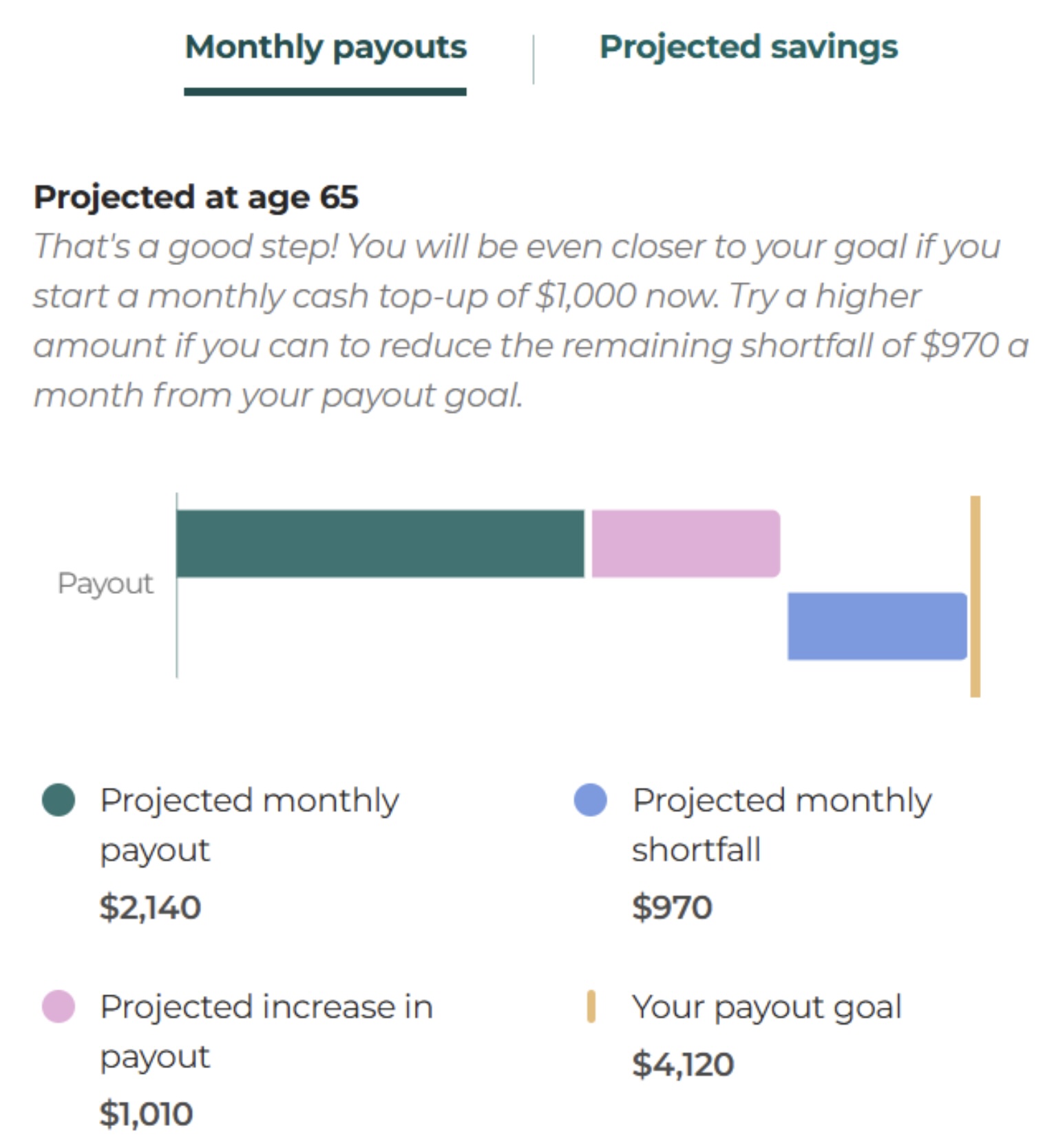Click the blue shortfall legend dot
Viewport: 1045px width, 1148px height.
590,800
